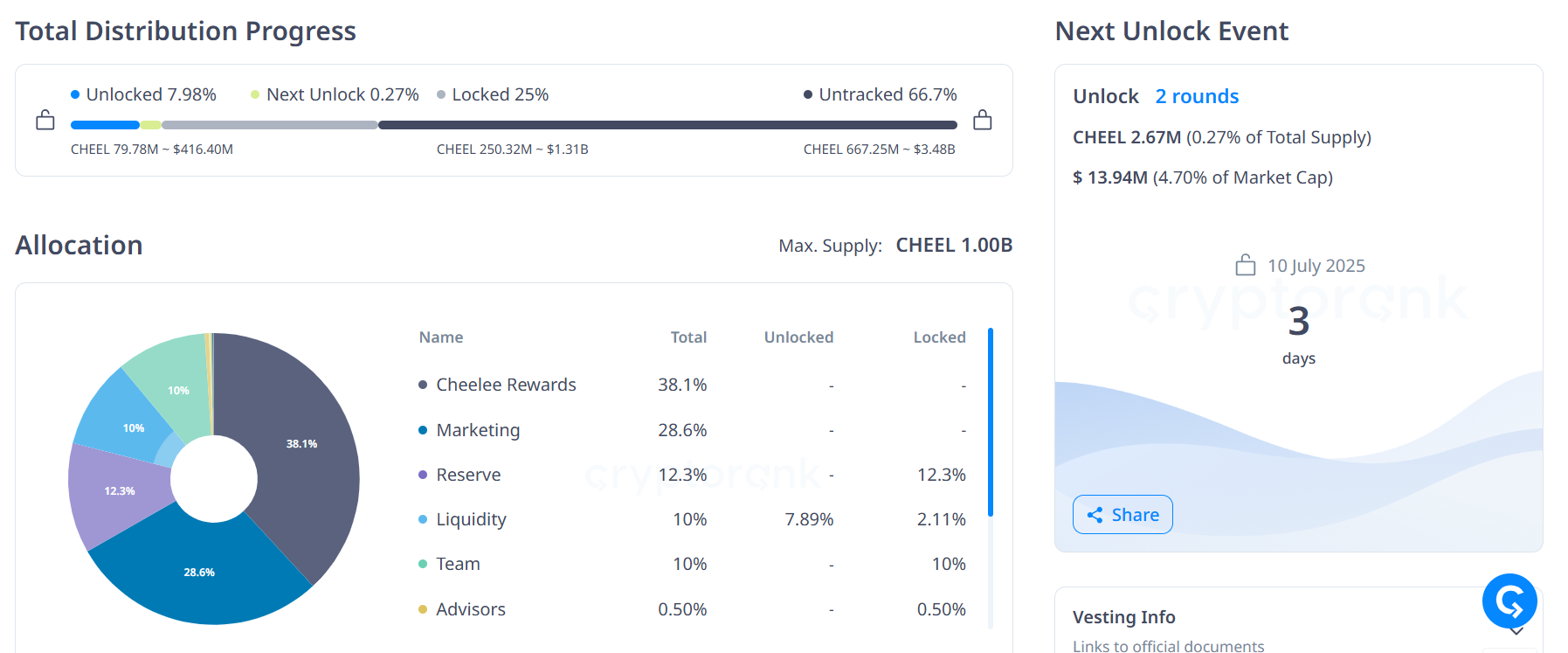Click the Advisors color dot
1568x653 pixels.
coord(423,609)
